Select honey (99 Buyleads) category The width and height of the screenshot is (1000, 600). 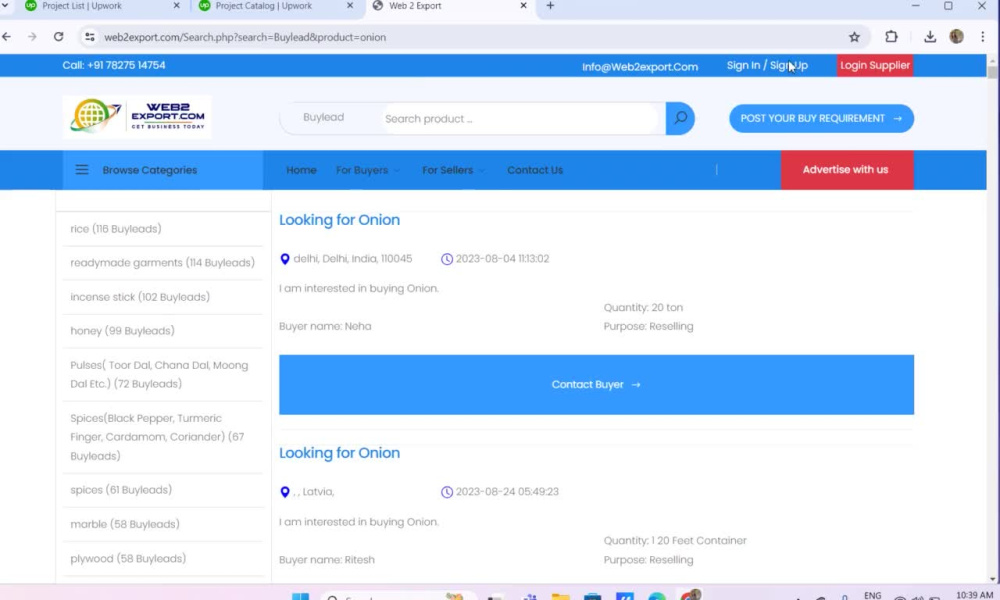(122, 330)
